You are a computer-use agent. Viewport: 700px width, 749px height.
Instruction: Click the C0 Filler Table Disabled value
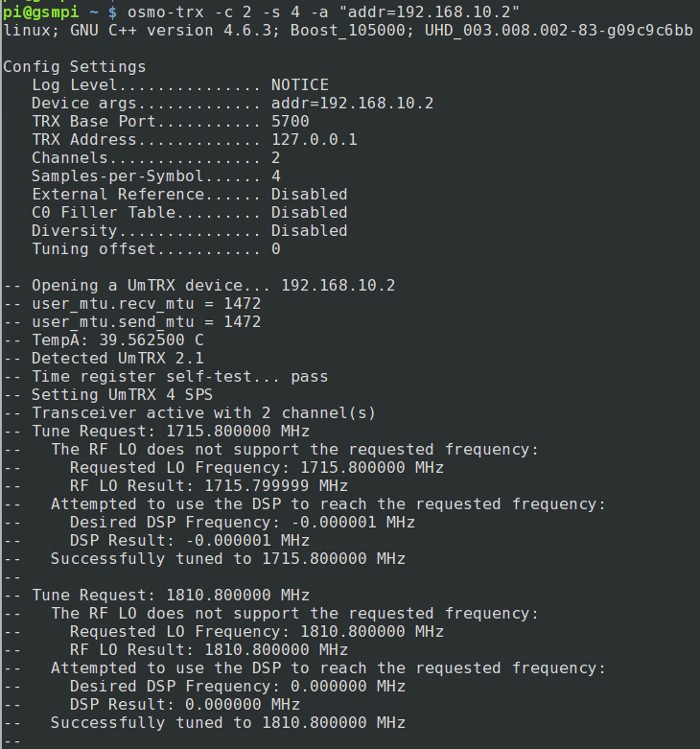coord(309,212)
